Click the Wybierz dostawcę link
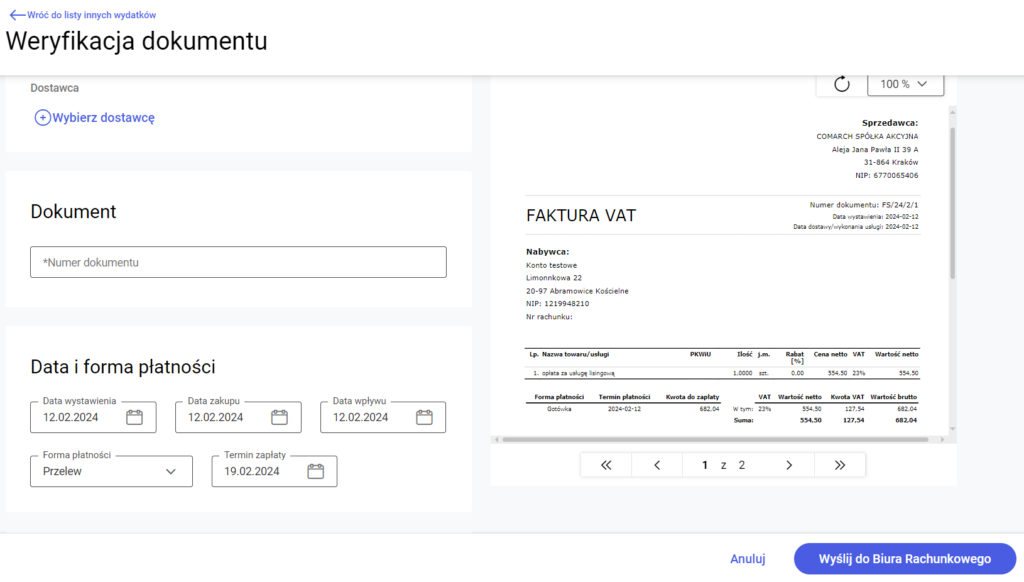This screenshot has width=1024, height=582. 103,118
